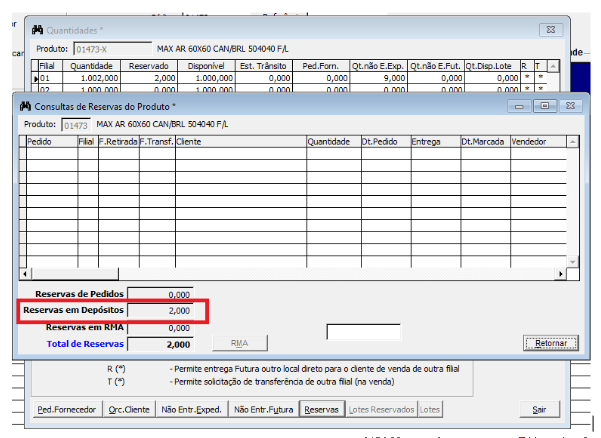Click Quantidades grid scroll up arrow
This screenshot has width=601, height=438.
tap(553, 66)
